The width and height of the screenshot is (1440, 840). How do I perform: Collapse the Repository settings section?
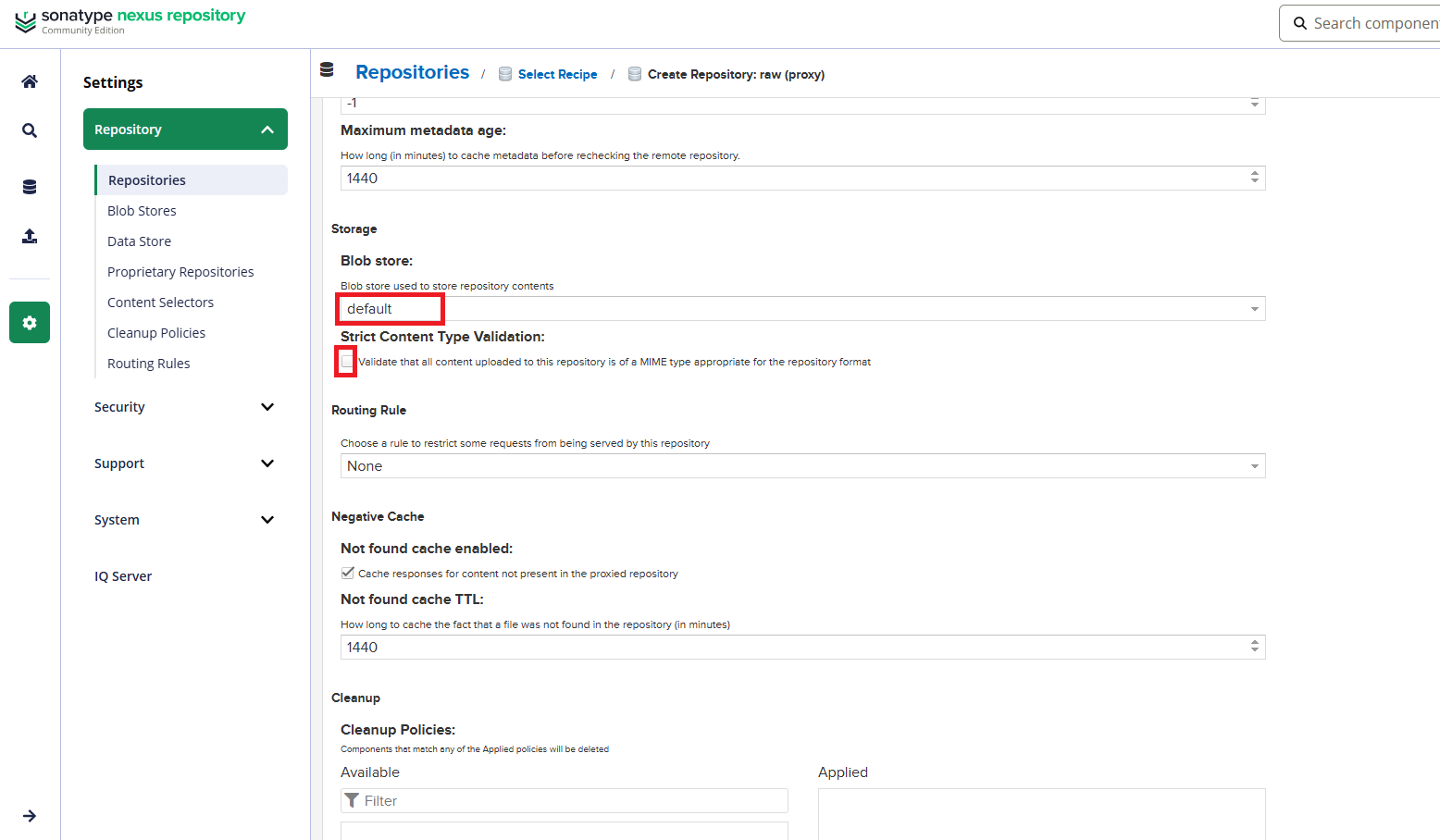tap(185, 130)
